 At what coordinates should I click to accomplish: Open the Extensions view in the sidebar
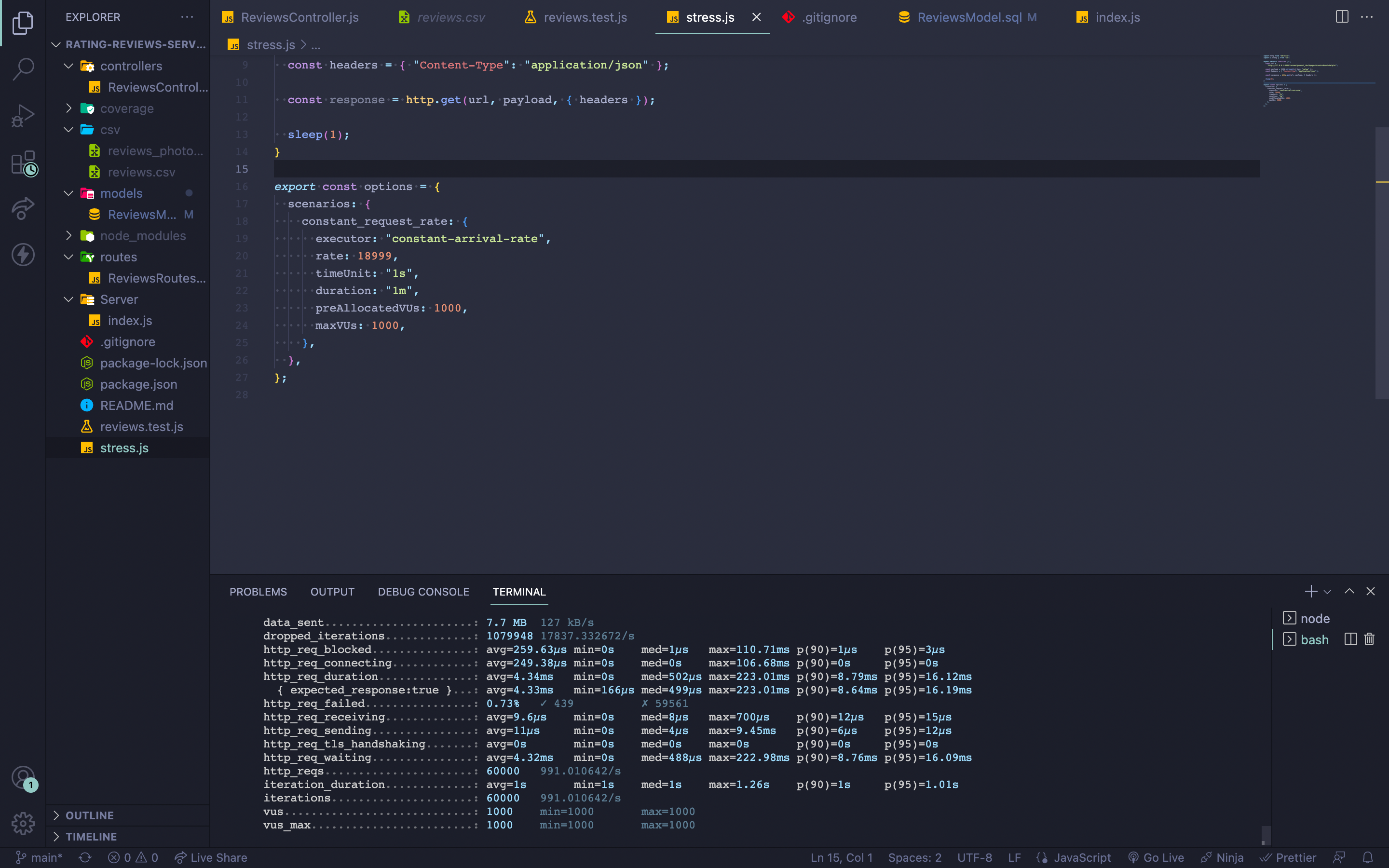(x=22, y=163)
